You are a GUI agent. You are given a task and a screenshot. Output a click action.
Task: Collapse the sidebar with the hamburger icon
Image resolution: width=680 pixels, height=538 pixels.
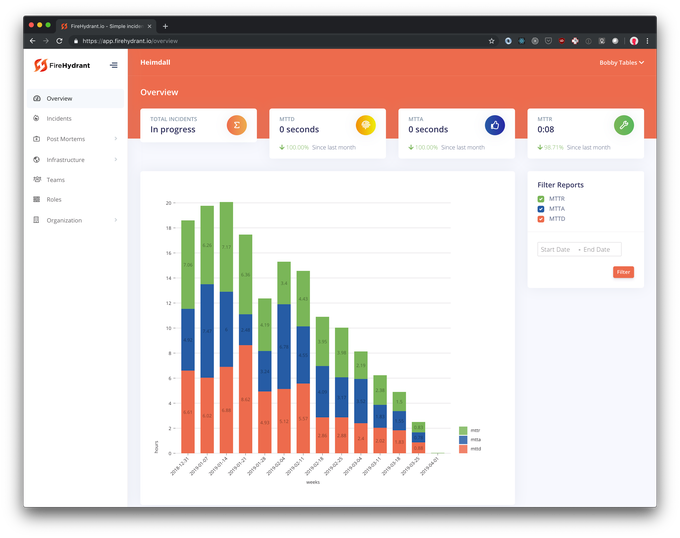114,65
